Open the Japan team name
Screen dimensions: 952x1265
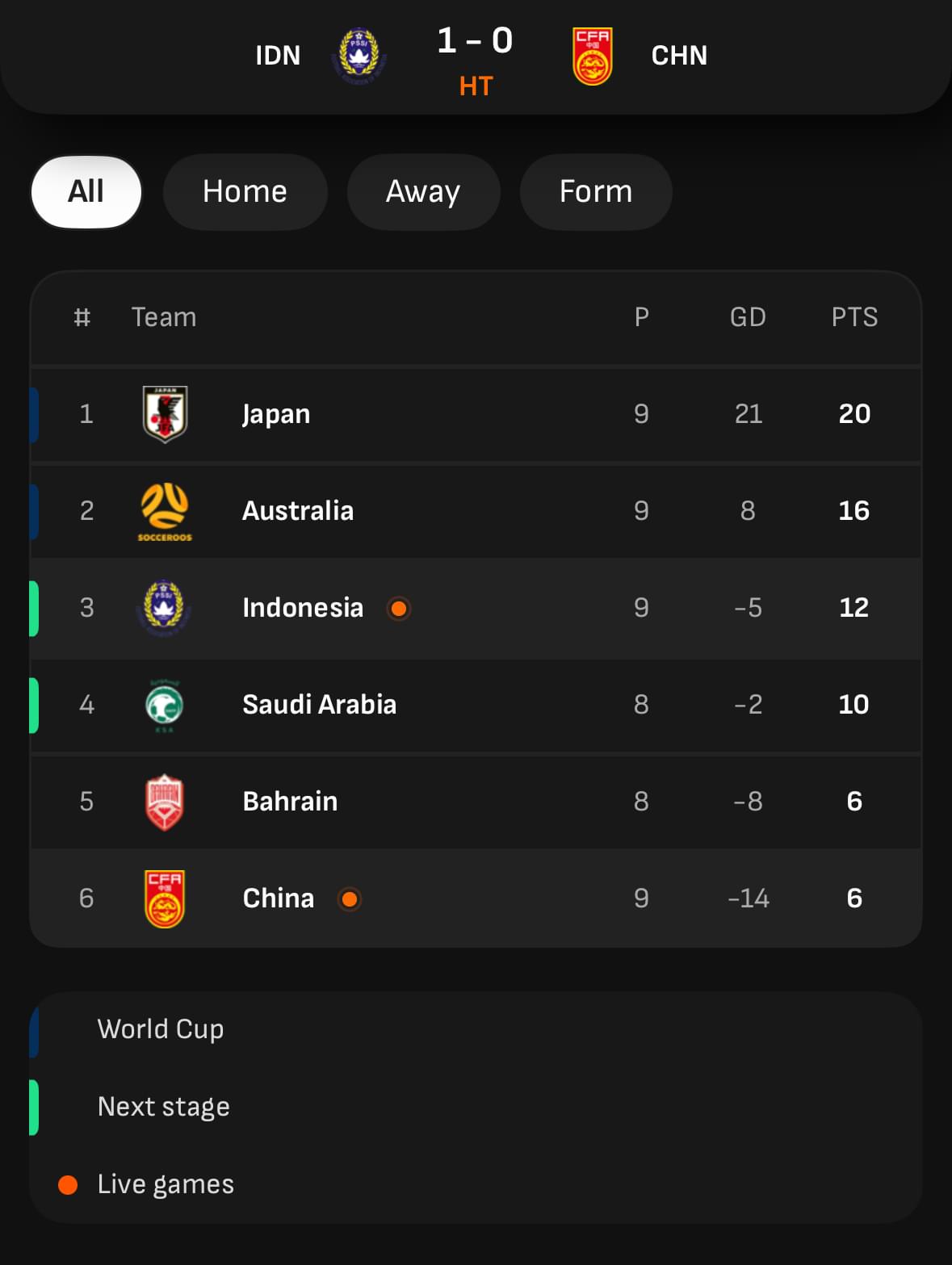coord(276,414)
